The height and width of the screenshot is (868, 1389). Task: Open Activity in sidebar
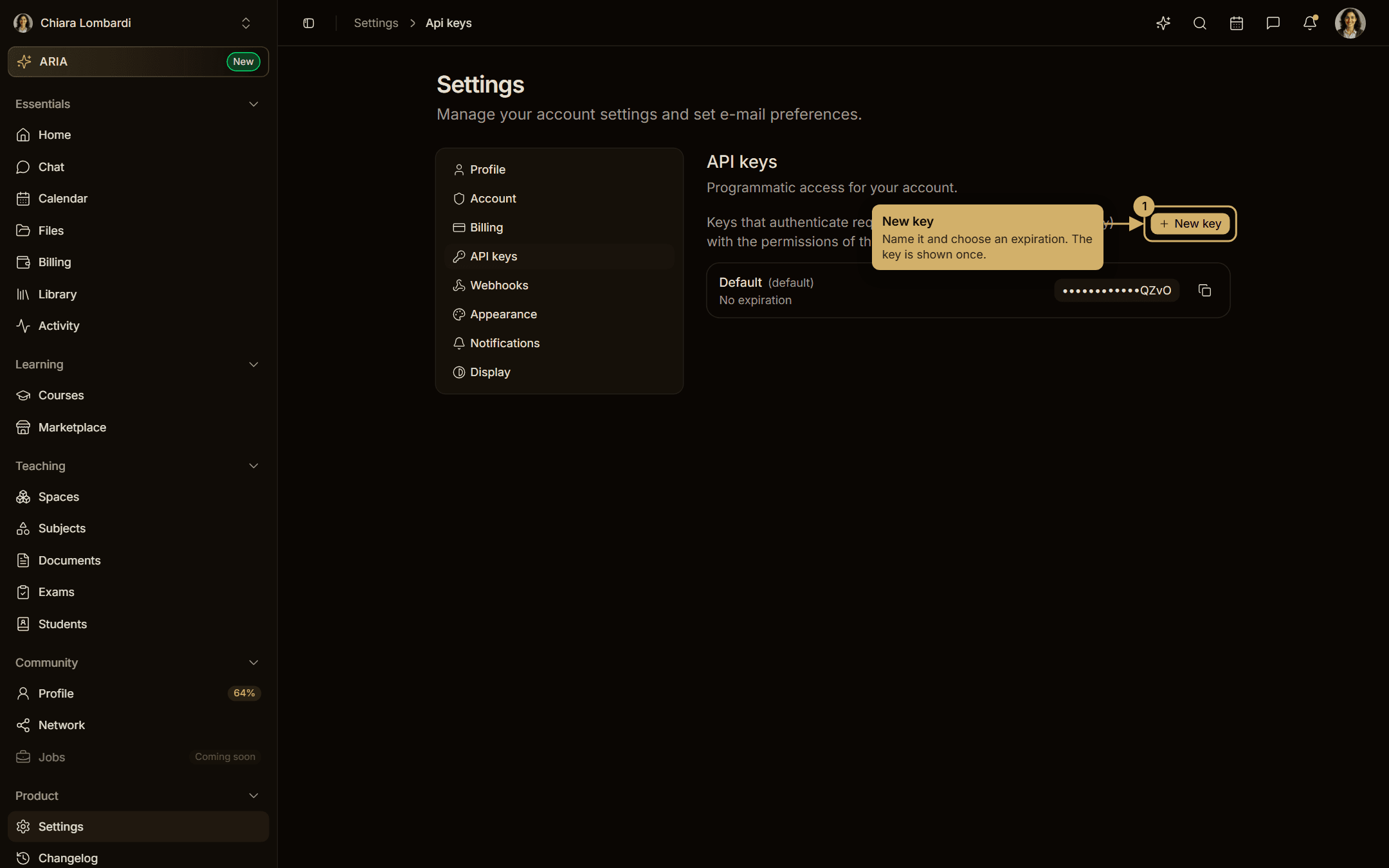coord(138,326)
